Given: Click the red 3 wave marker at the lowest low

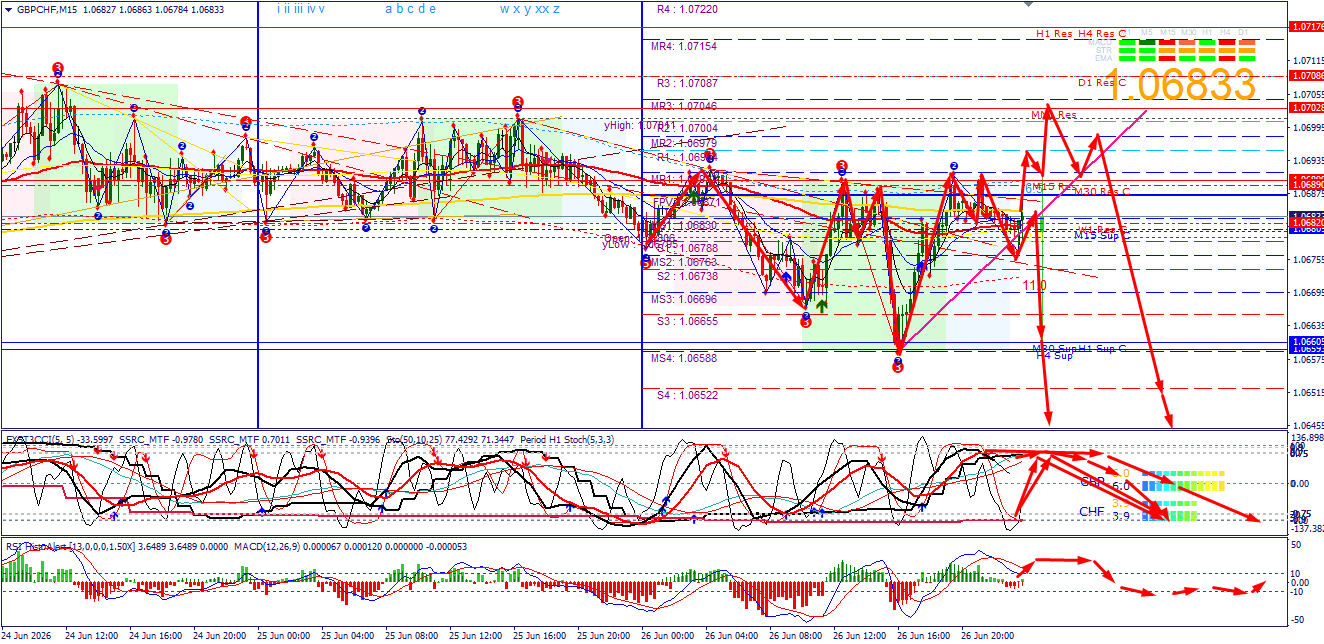Looking at the screenshot, I should pyautogui.click(x=898, y=366).
